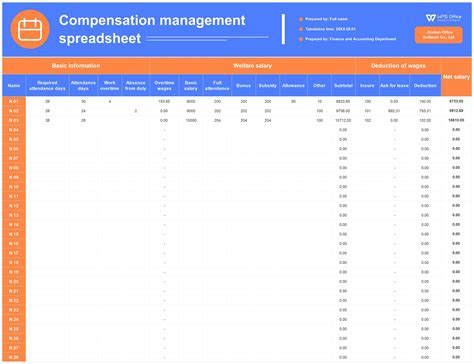Select the 'N 04' name cell
The height and width of the screenshot is (364, 474).
coord(14,130)
